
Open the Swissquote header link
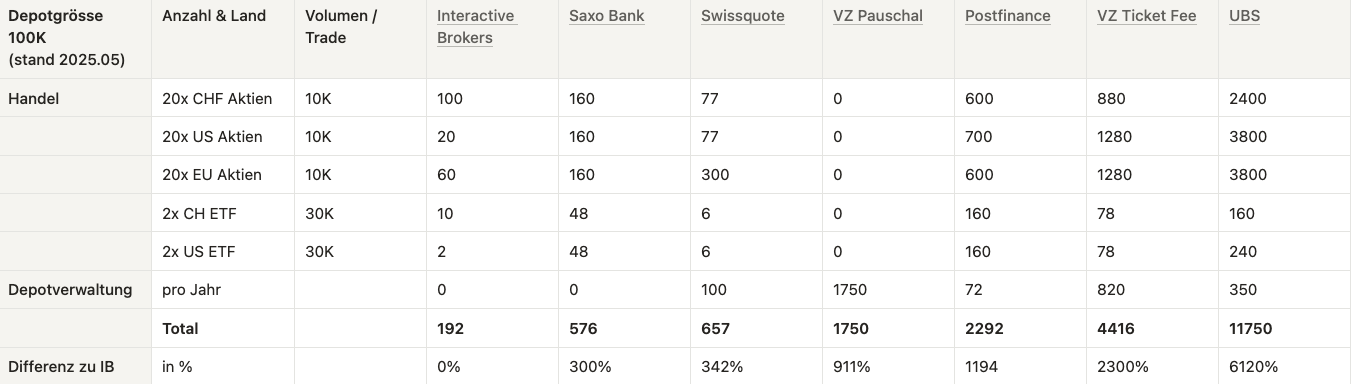[743, 16]
